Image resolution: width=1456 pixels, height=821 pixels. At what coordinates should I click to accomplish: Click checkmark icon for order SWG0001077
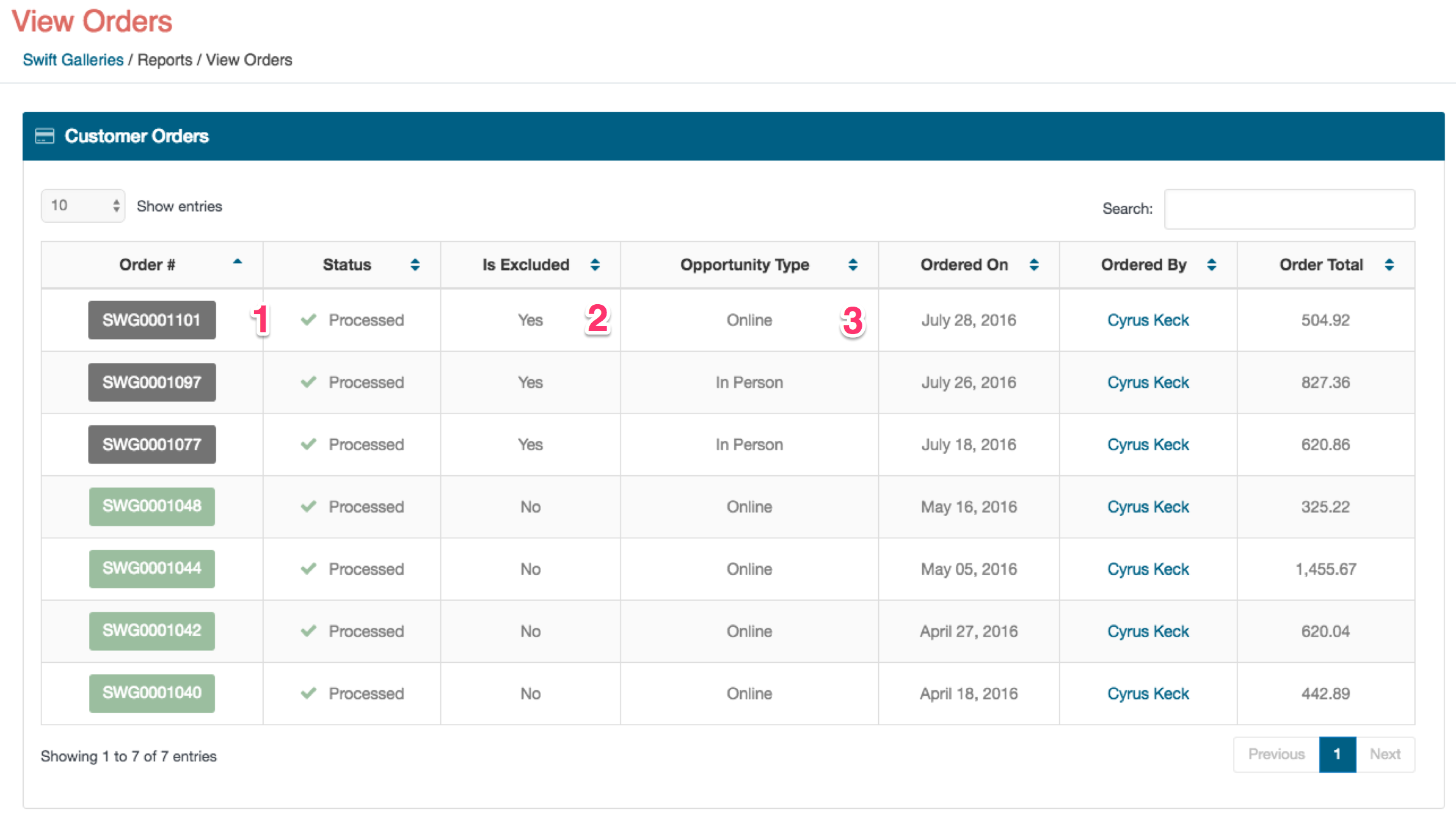pyautogui.click(x=308, y=444)
